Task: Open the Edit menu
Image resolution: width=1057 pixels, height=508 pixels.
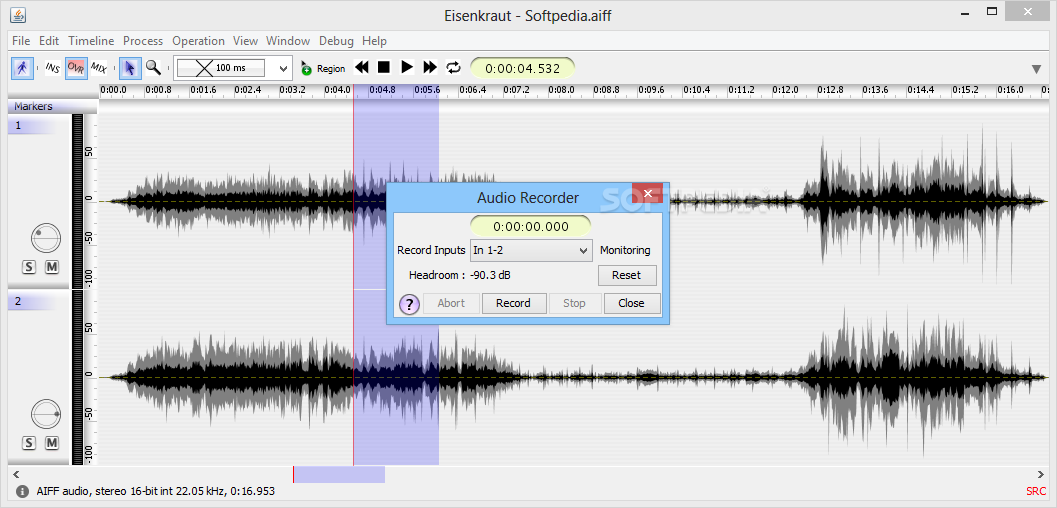Action: click(49, 41)
